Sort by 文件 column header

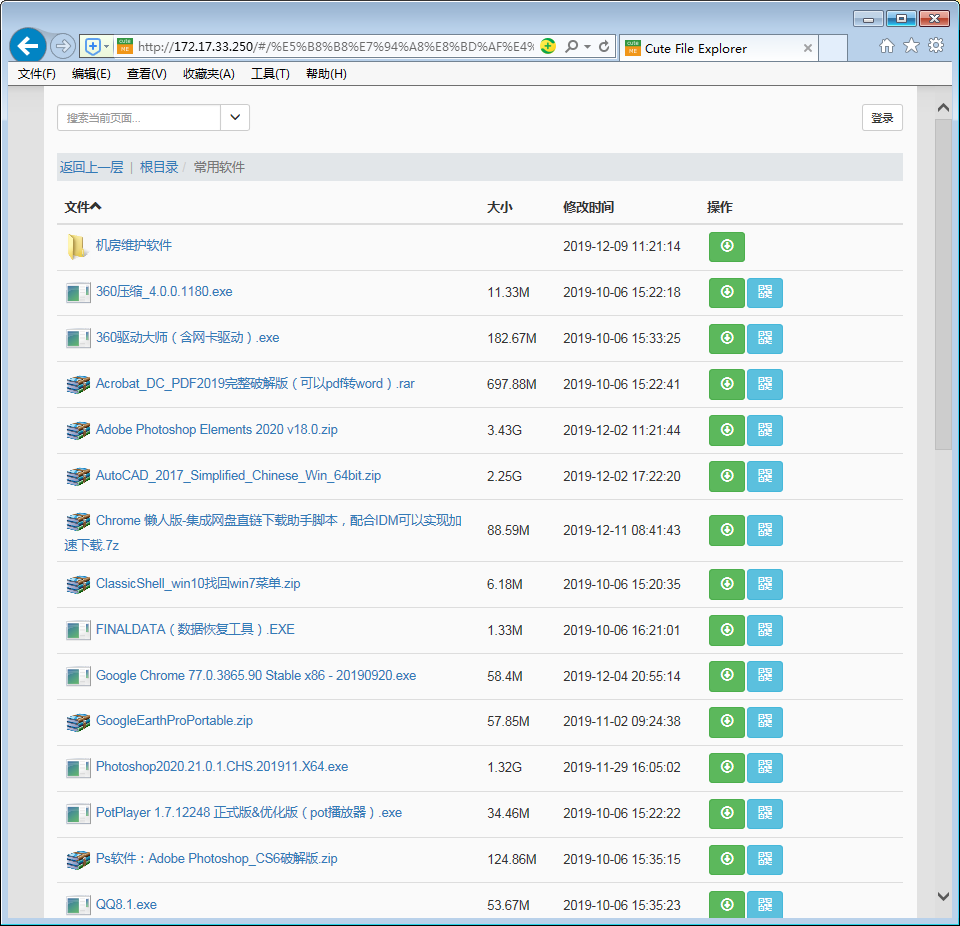pyautogui.click(x=83, y=207)
